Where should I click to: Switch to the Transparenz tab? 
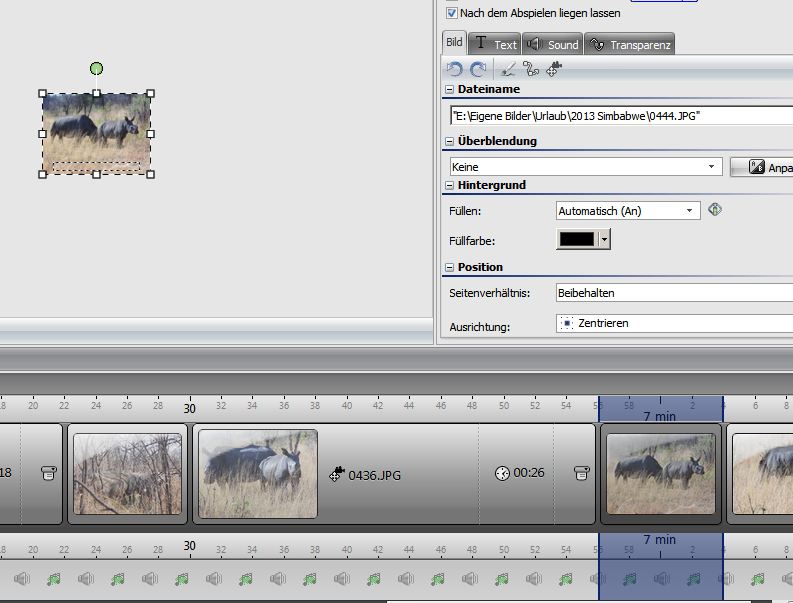[630, 44]
